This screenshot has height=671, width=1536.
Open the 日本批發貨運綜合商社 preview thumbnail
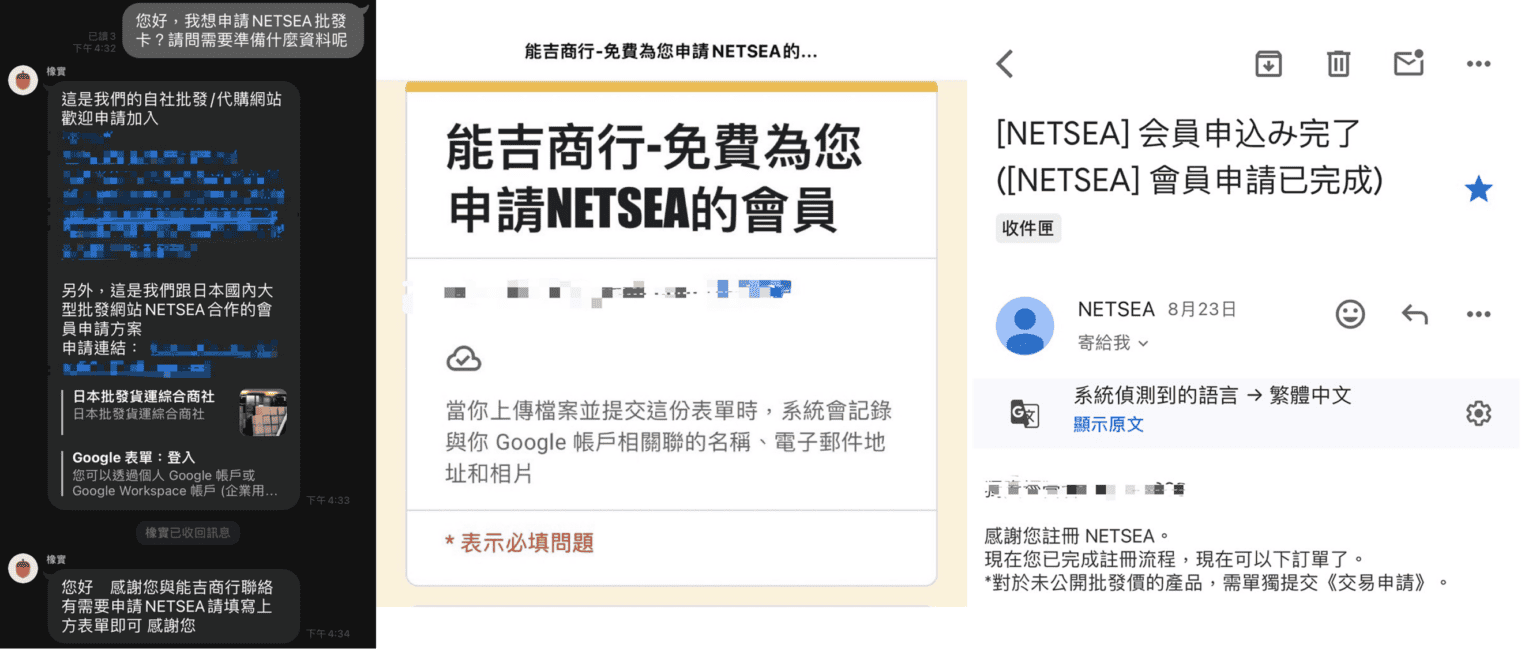pos(264,410)
